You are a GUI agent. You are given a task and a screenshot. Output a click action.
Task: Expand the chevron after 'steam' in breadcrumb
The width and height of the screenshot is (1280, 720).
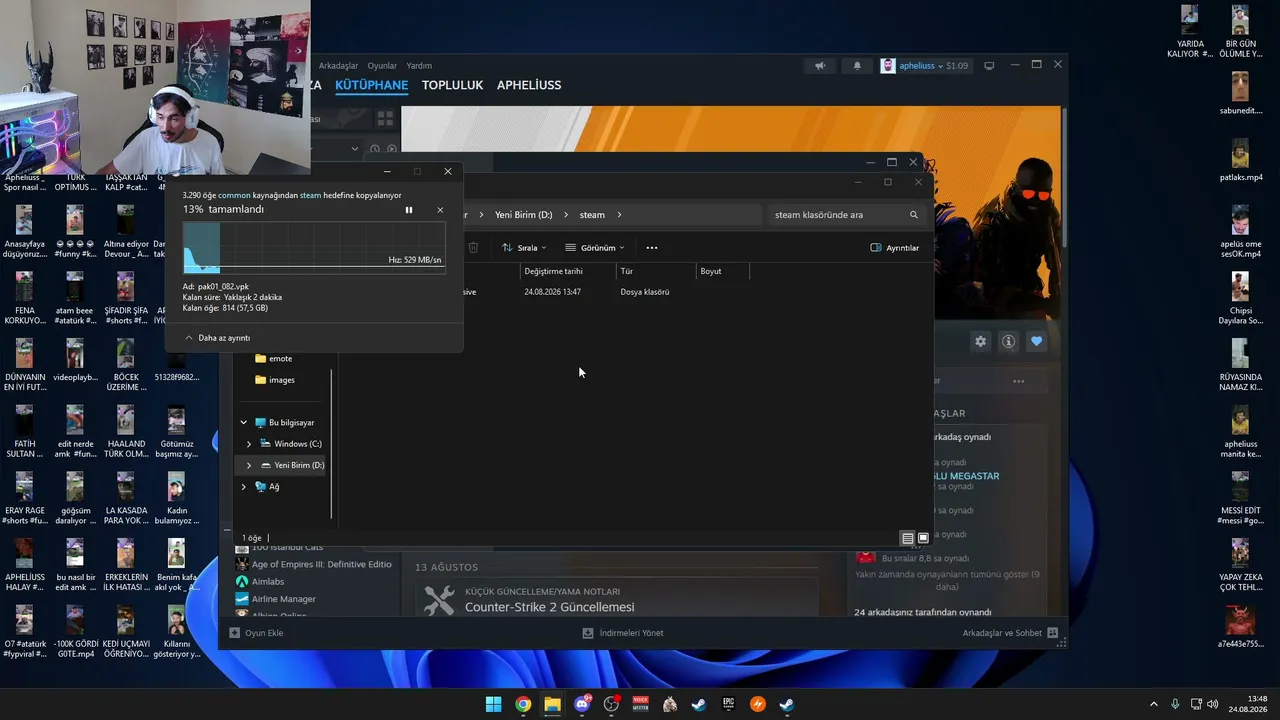tap(620, 215)
